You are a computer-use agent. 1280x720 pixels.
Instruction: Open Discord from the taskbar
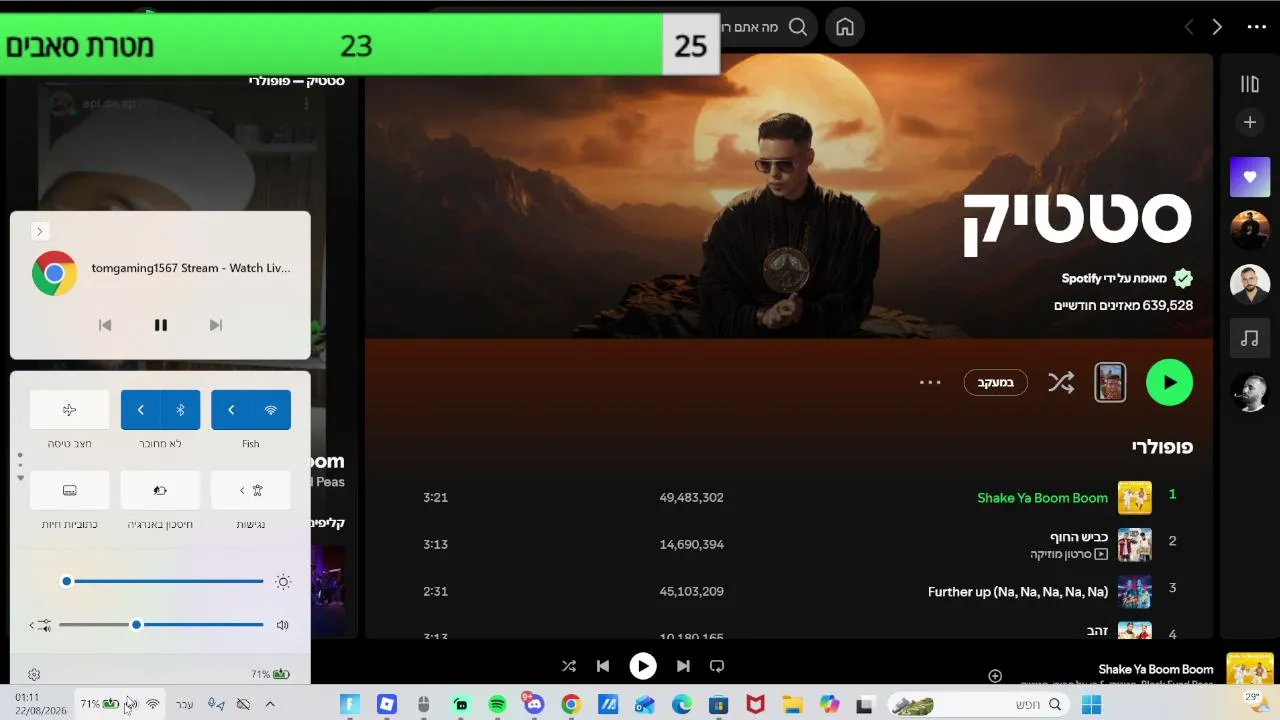click(x=533, y=705)
